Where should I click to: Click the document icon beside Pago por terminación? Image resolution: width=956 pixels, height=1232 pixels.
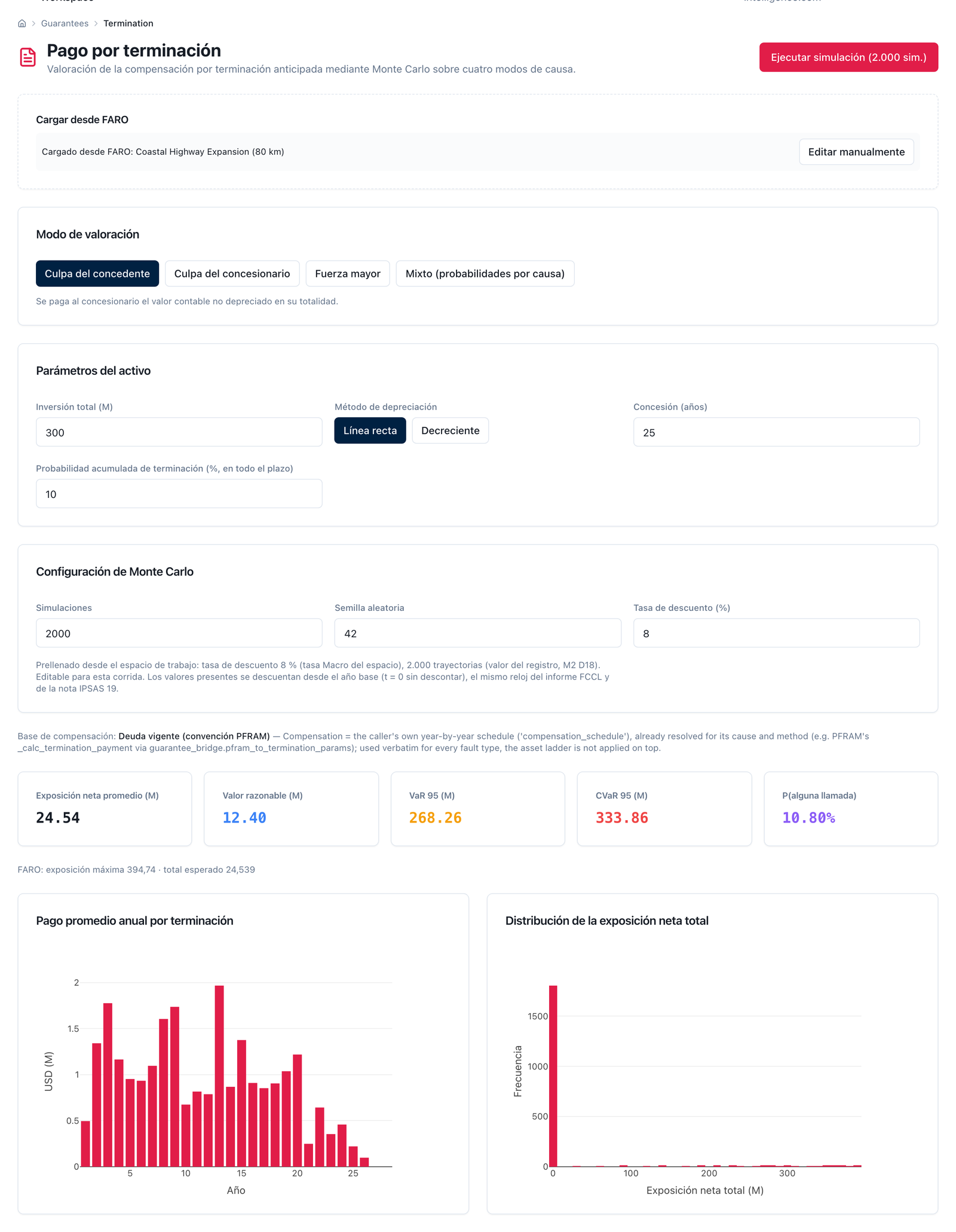click(x=27, y=57)
